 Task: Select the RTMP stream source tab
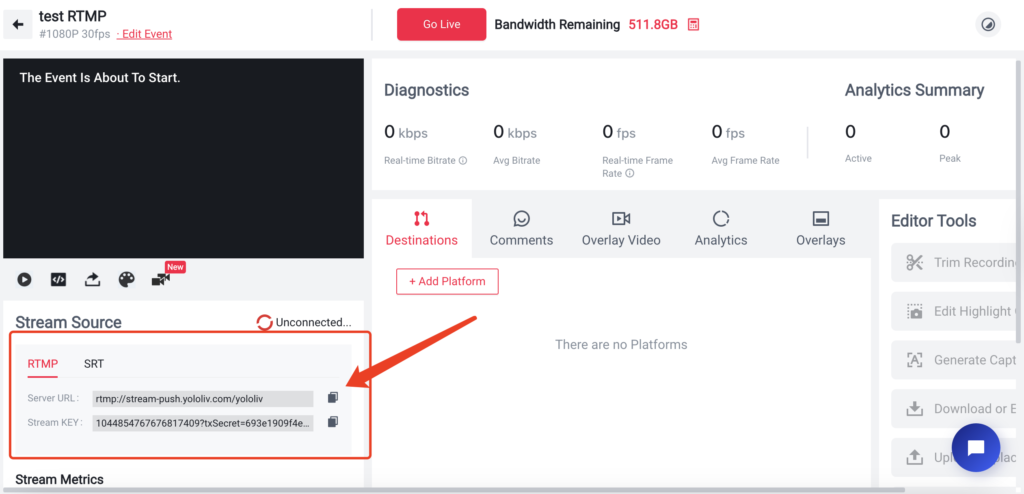tap(42, 364)
